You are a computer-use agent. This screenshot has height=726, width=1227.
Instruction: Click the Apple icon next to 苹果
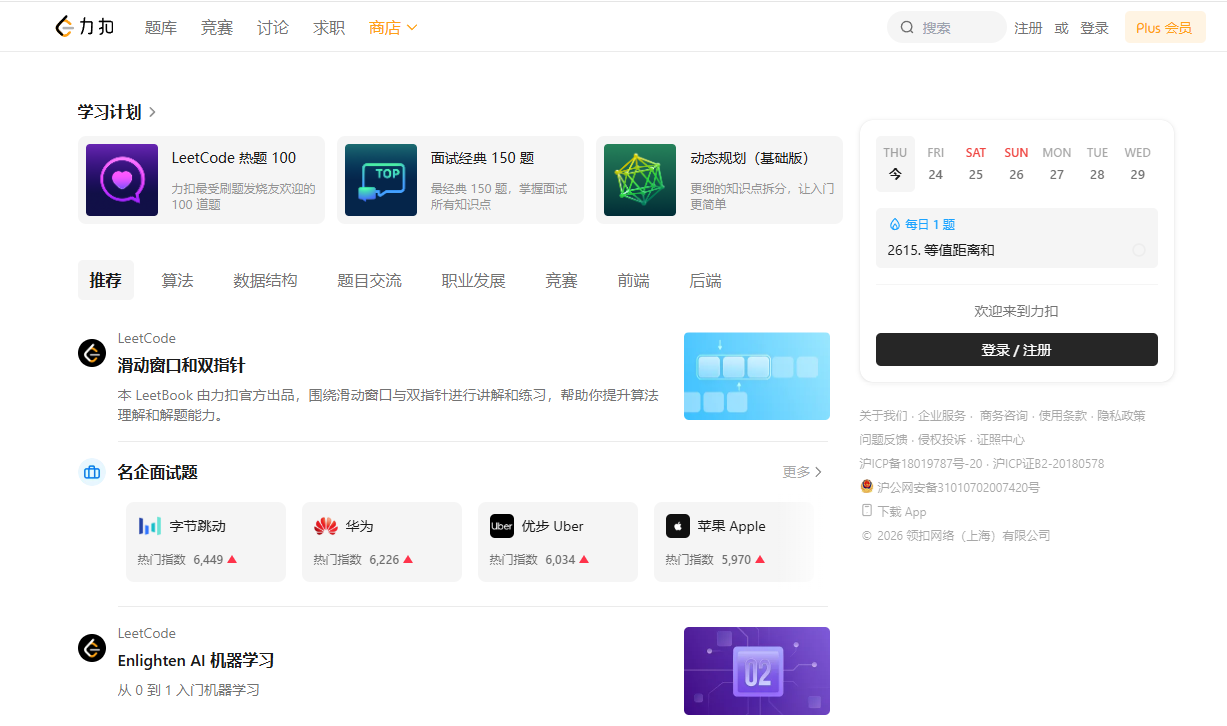click(678, 525)
